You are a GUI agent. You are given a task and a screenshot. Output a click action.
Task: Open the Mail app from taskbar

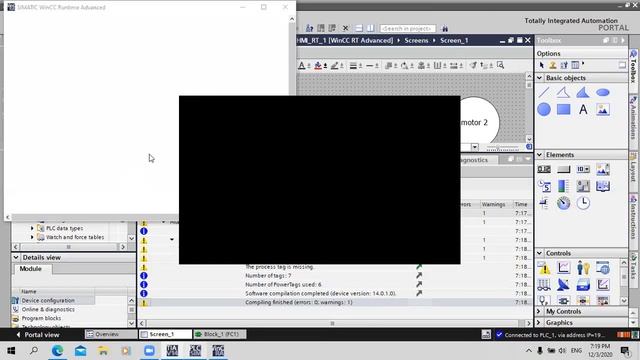click(x=80, y=351)
